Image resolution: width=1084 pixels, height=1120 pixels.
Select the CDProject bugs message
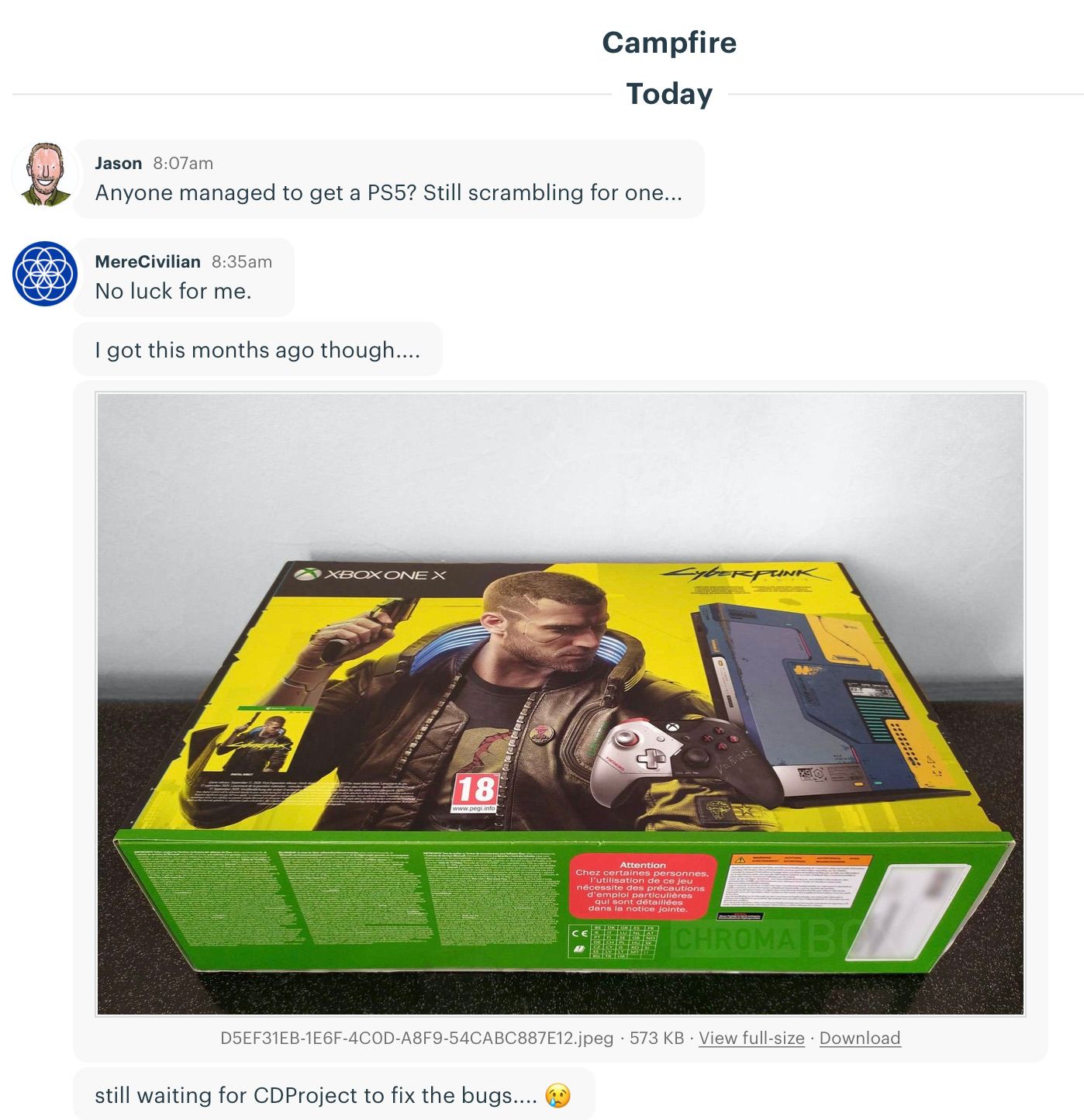point(333,1094)
